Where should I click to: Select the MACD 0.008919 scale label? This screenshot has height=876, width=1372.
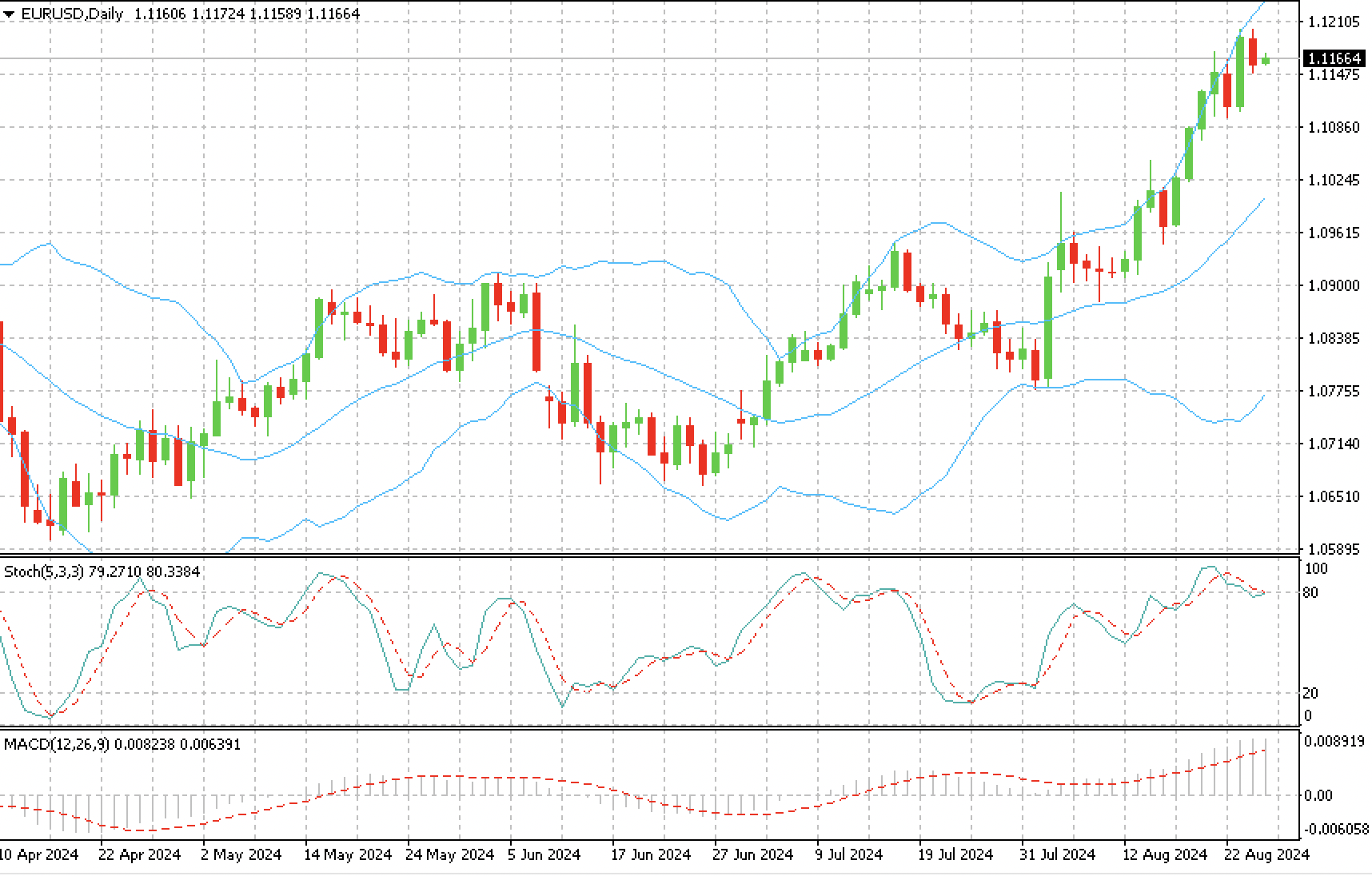pyautogui.click(x=1333, y=741)
